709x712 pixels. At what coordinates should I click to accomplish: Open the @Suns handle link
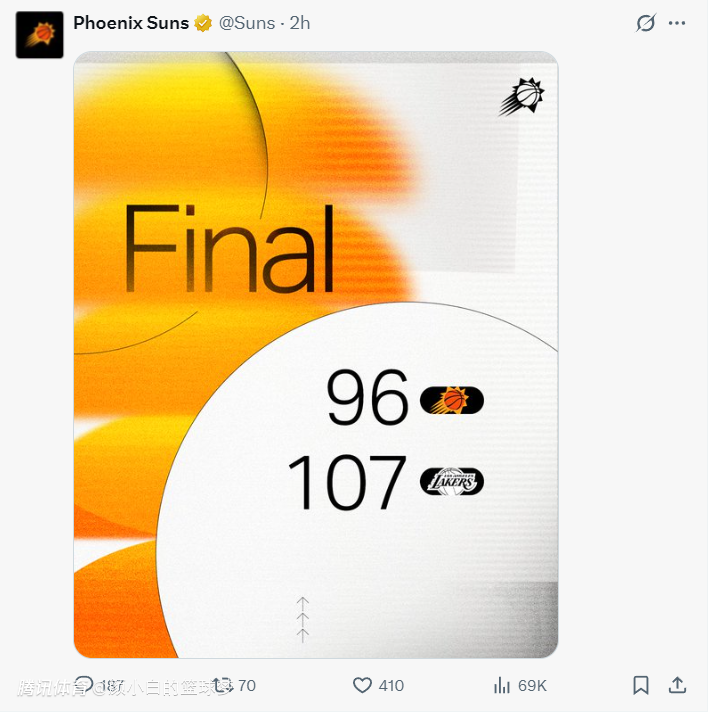[247, 23]
